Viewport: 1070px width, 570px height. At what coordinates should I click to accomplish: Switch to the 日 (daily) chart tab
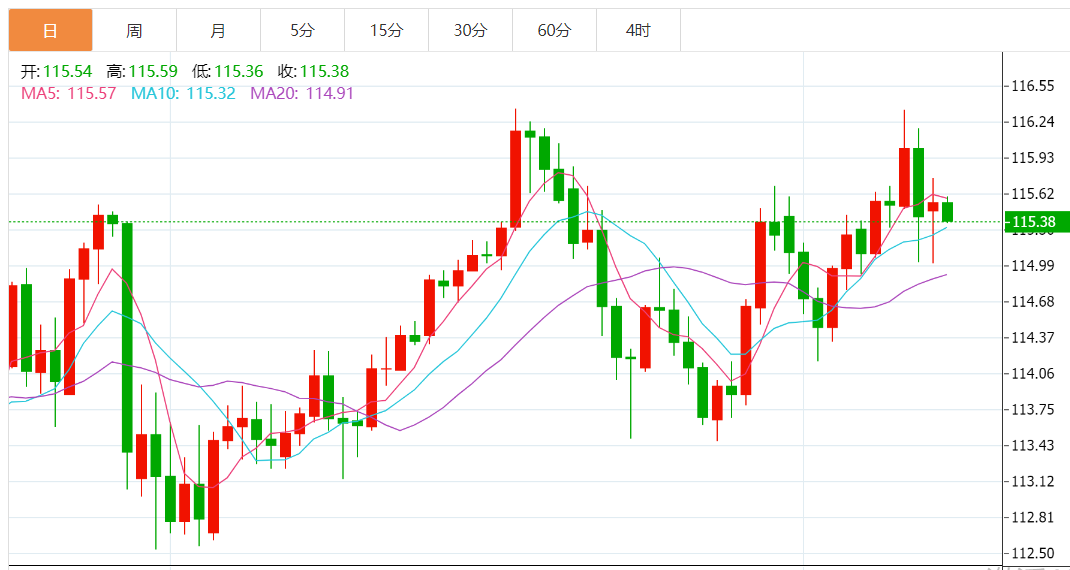pyautogui.click(x=50, y=31)
